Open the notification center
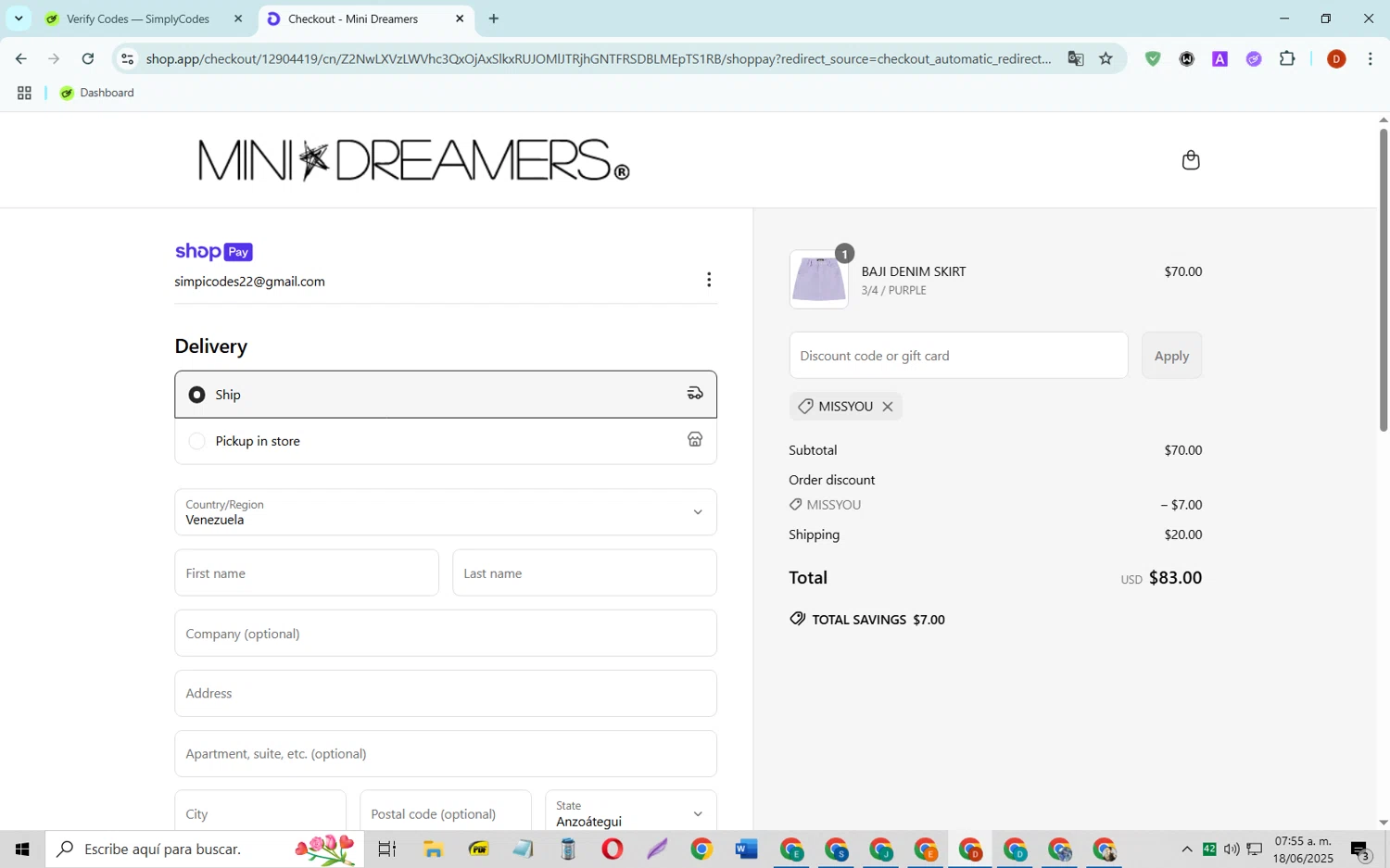Image resolution: width=1390 pixels, height=868 pixels. click(1360, 849)
